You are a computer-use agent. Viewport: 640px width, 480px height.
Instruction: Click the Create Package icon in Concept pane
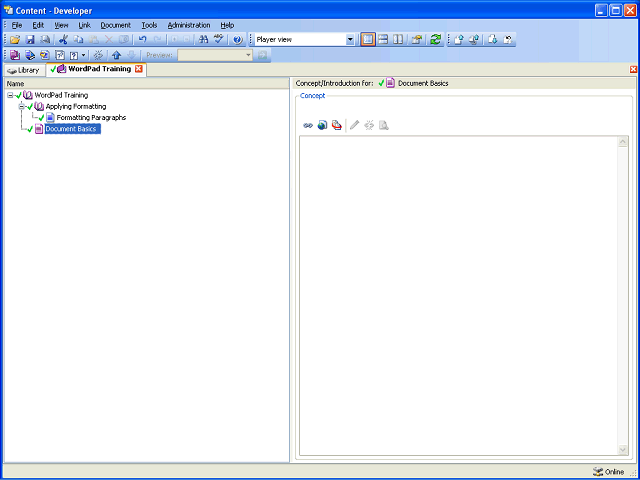[336, 125]
